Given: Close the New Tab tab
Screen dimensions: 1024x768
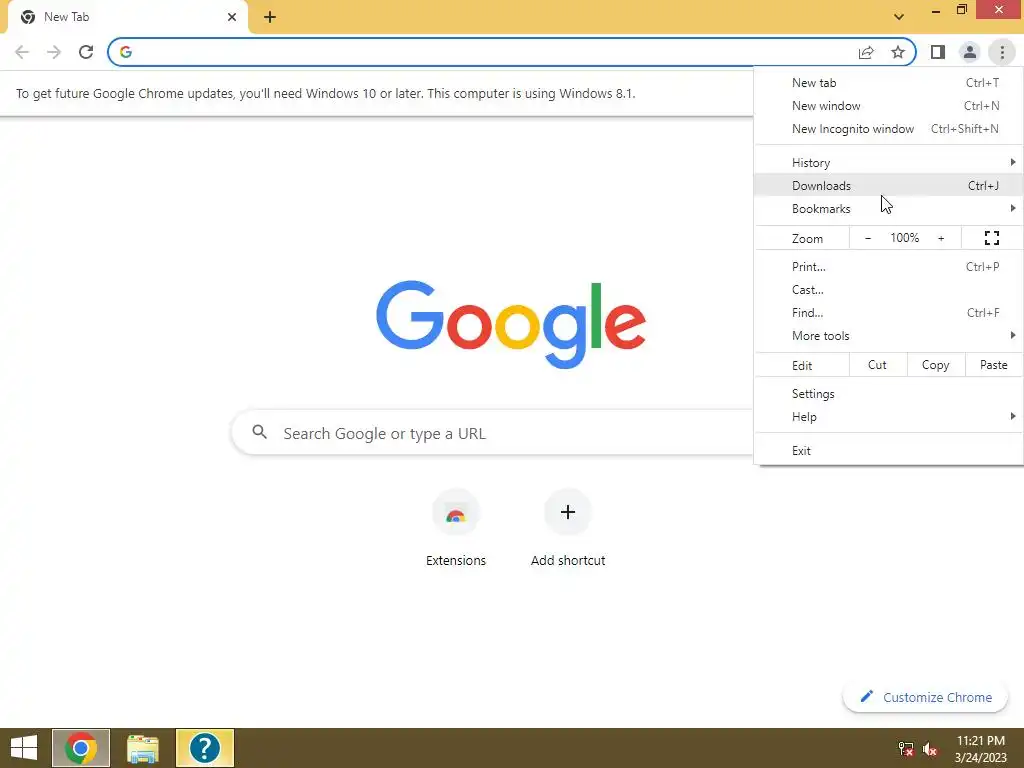Looking at the screenshot, I should pyautogui.click(x=232, y=17).
